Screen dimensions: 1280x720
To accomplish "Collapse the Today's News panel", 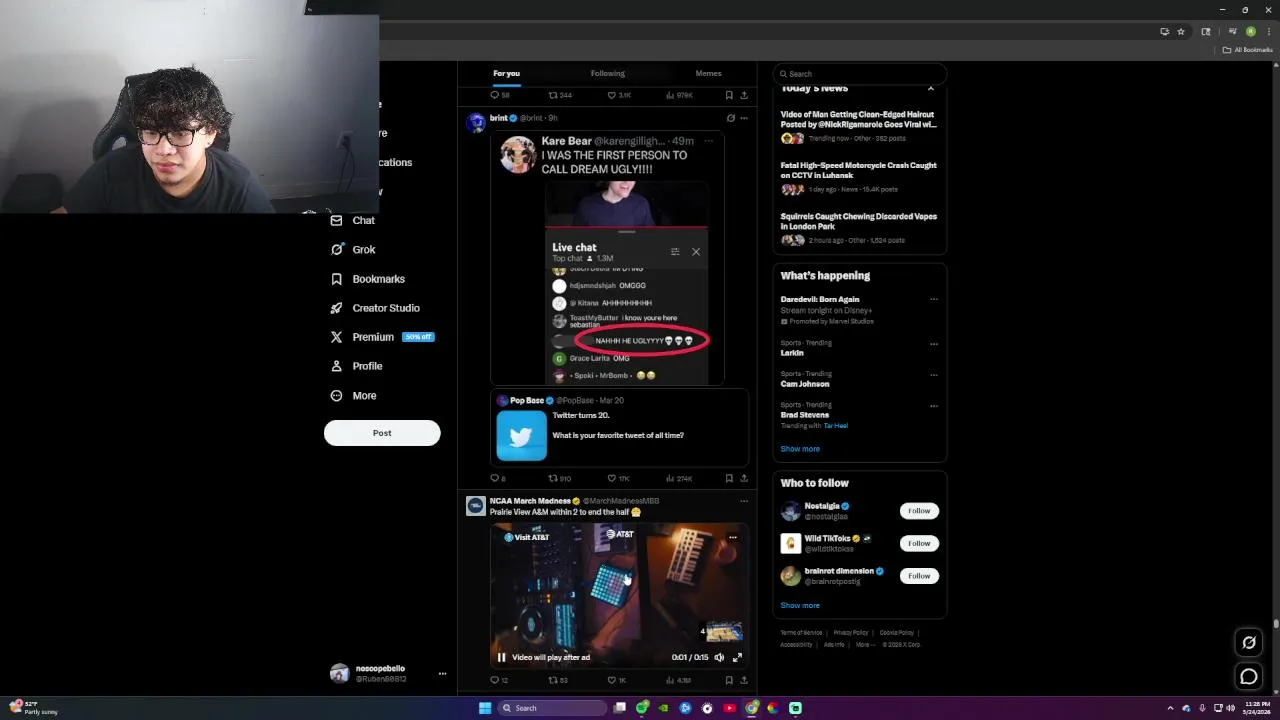I will pos(930,89).
